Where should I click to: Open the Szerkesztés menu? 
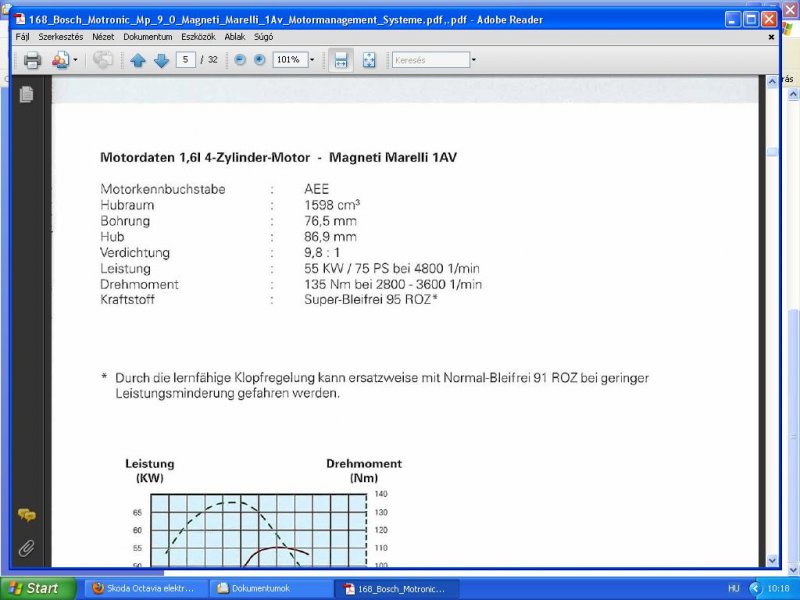[61, 37]
